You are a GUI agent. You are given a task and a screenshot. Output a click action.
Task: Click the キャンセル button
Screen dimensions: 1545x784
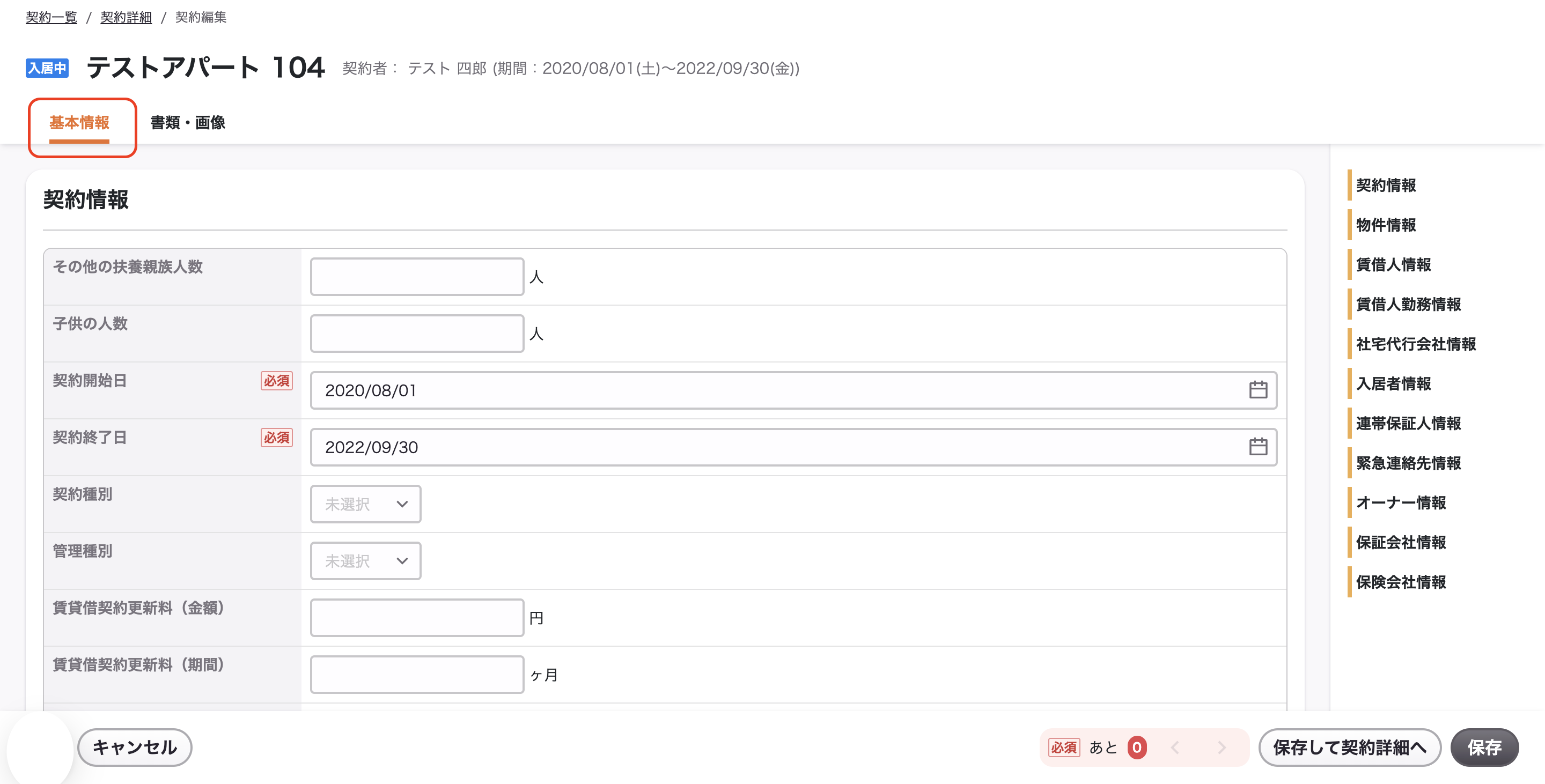coord(135,748)
